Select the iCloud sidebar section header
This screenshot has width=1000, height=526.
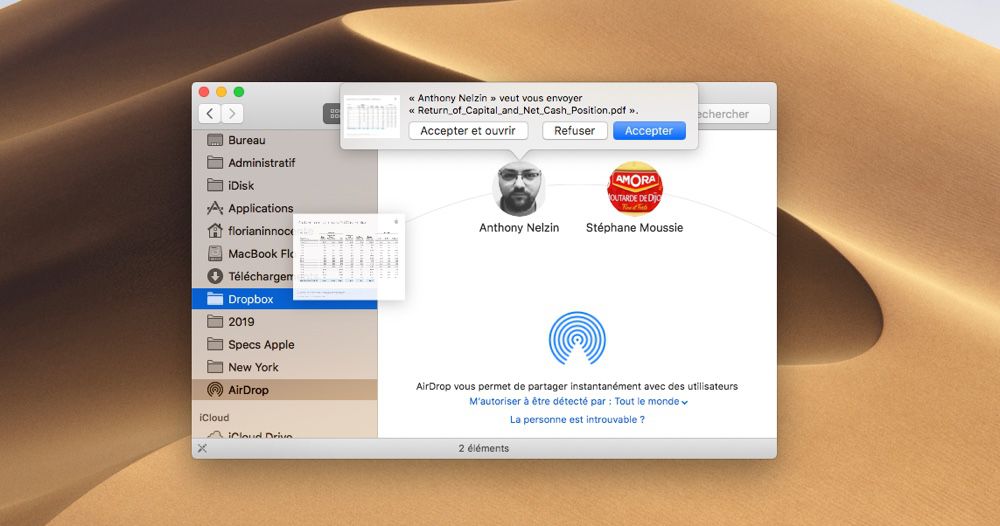pos(214,418)
